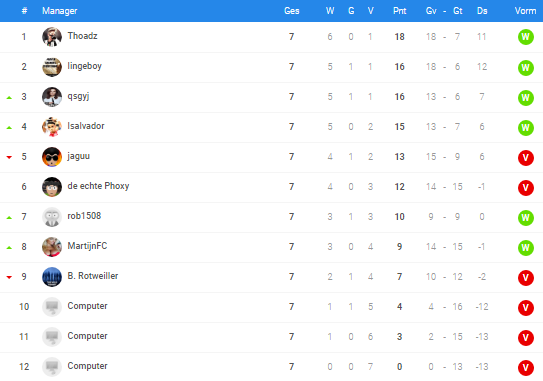
Task: Click the rank 12 Computer's red V badge
Action: (525, 367)
